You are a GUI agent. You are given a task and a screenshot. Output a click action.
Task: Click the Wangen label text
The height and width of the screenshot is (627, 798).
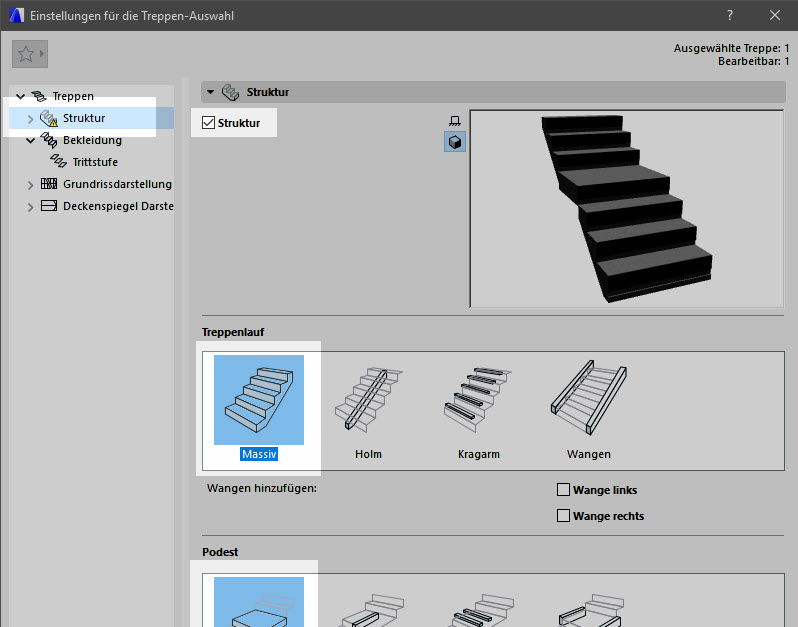[589, 454]
